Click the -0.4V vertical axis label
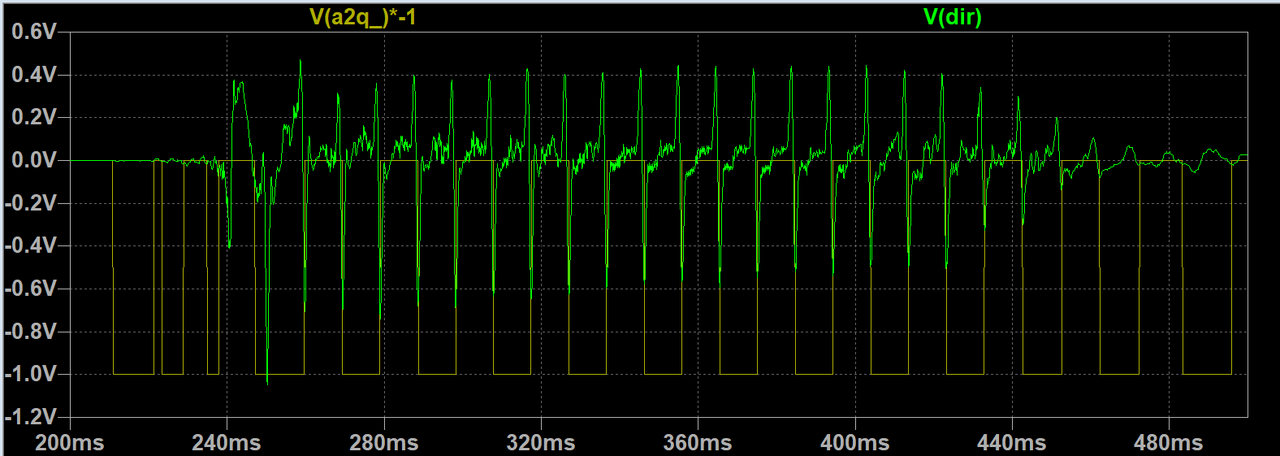Screen dimensions: 1280x456 pyautogui.click(x=33, y=246)
